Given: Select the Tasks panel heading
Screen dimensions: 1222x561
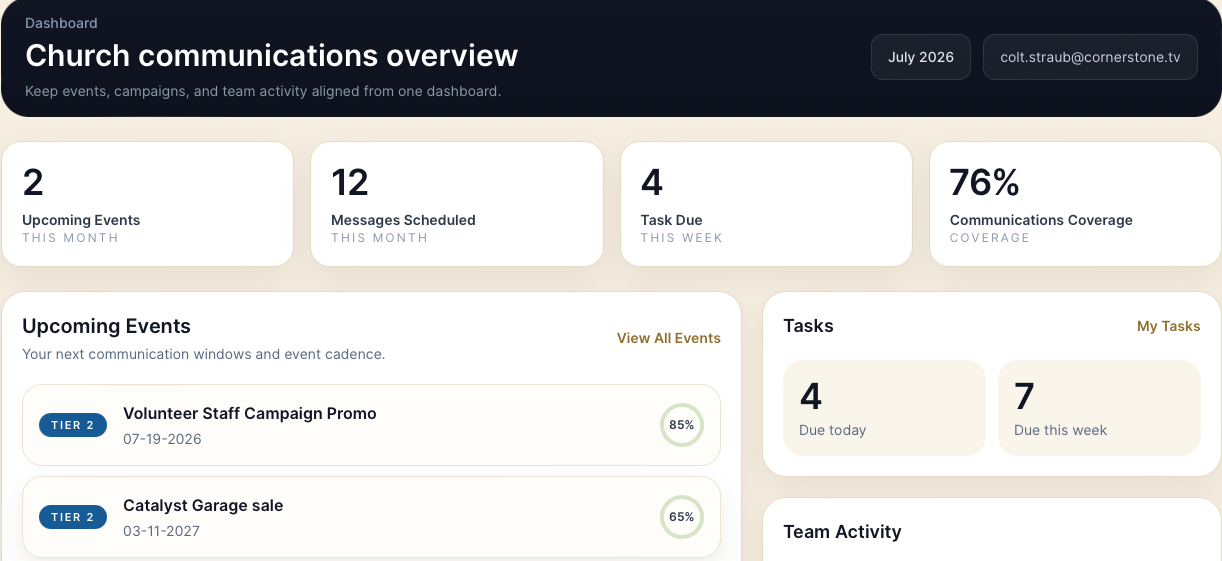Looking at the screenshot, I should (808, 326).
